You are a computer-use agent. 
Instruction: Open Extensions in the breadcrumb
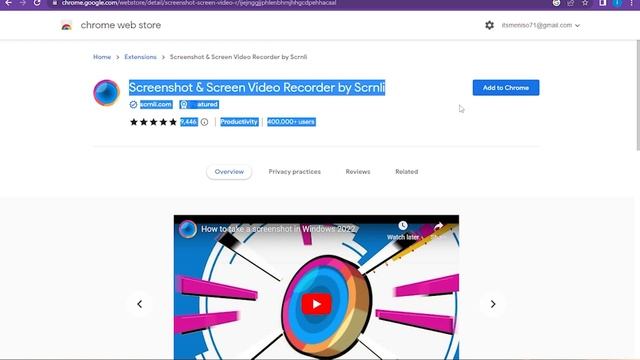coord(140,57)
